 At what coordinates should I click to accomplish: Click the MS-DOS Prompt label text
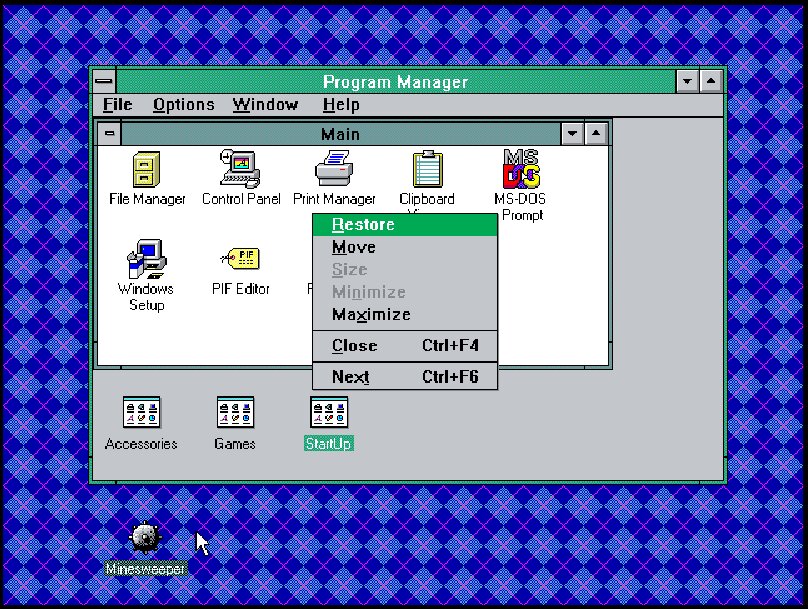pos(521,207)
